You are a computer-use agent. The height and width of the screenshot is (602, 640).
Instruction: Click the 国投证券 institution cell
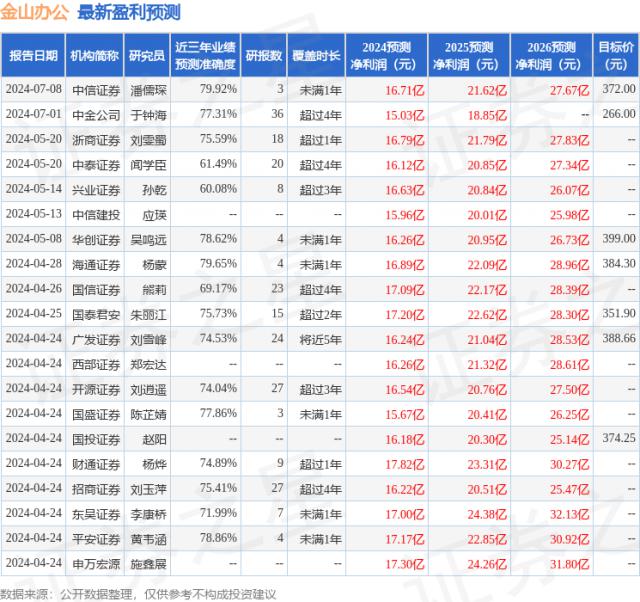click(x=96, y=439)
